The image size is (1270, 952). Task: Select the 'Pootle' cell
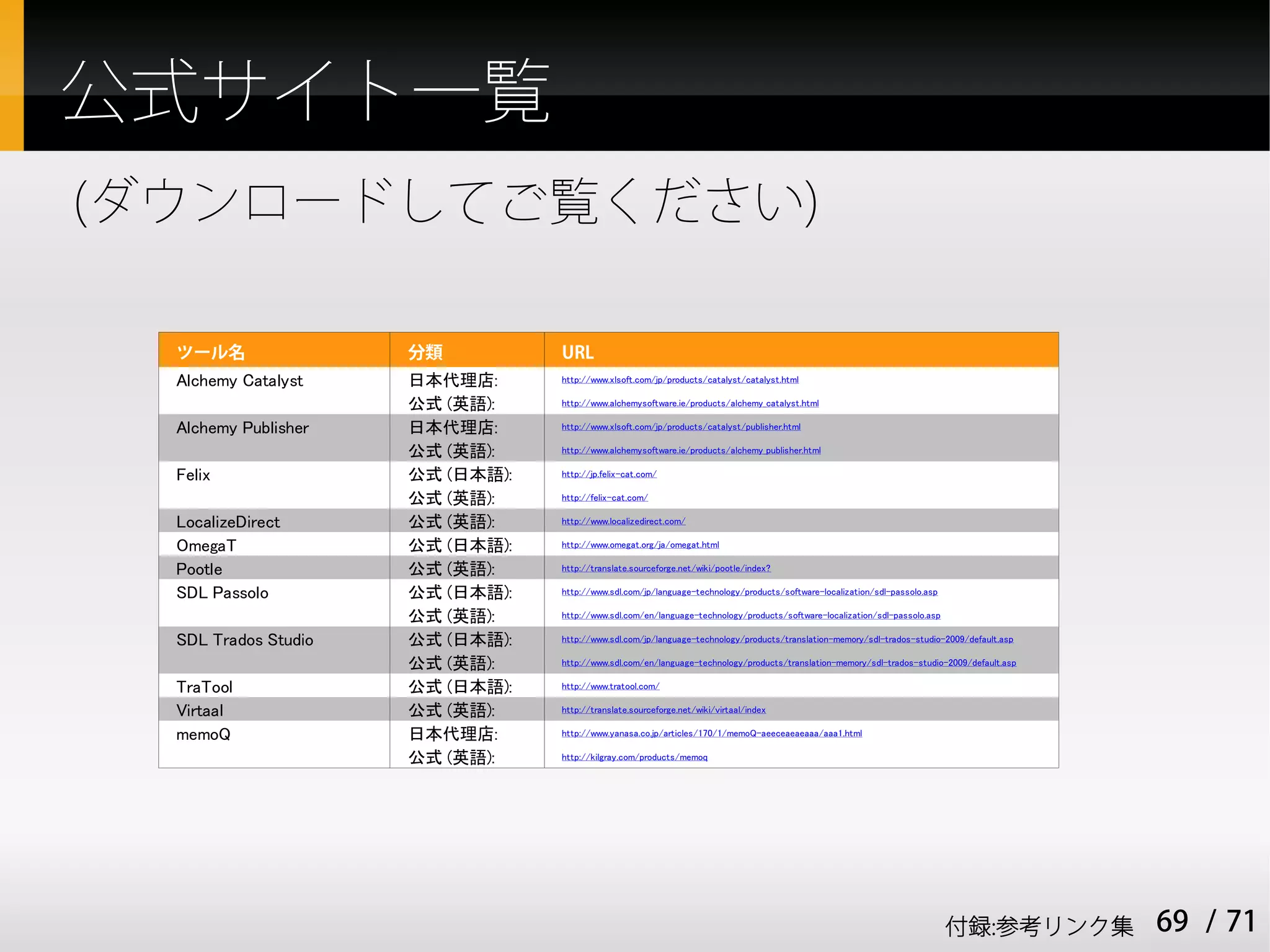(x=274, y=568)
